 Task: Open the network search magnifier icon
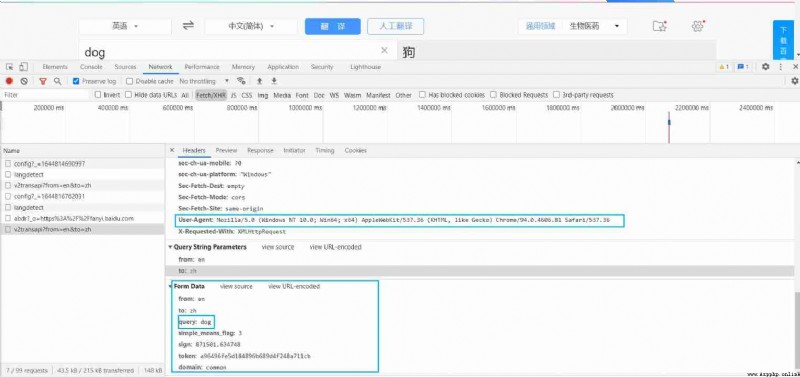click(58, 81)
